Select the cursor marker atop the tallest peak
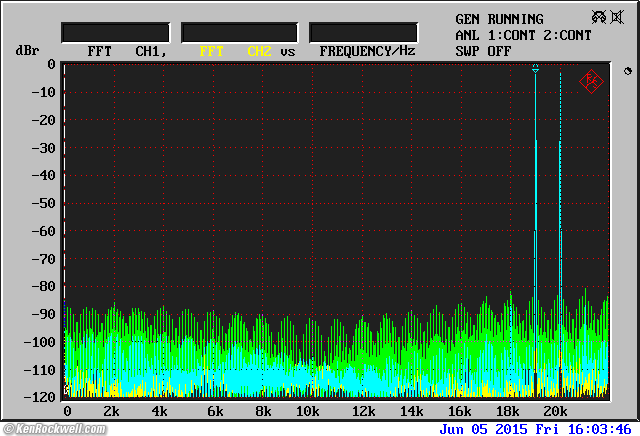Viewport: 640px width, 436px height. point(536,69)
